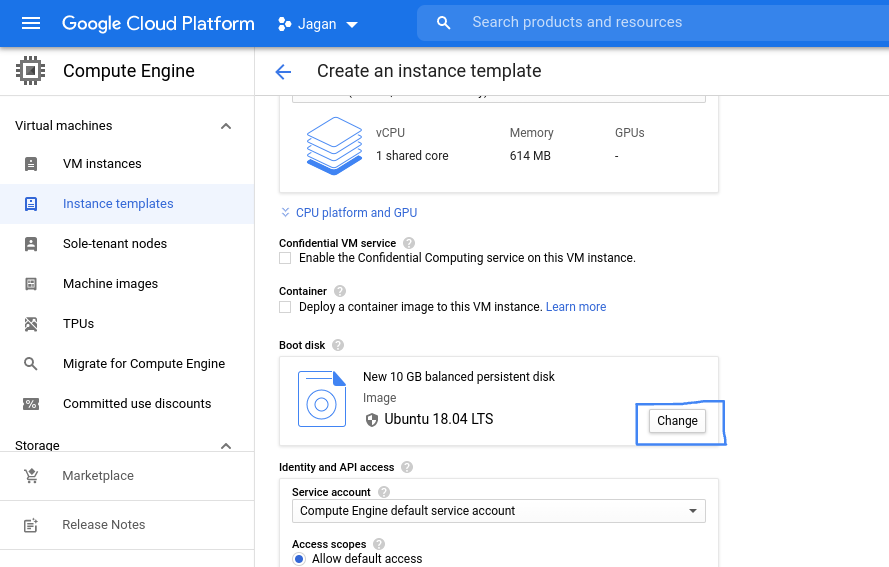This screenshot has height=567, width=889.
Task: Click the search magnifier icon
Action: pos(443,23)
